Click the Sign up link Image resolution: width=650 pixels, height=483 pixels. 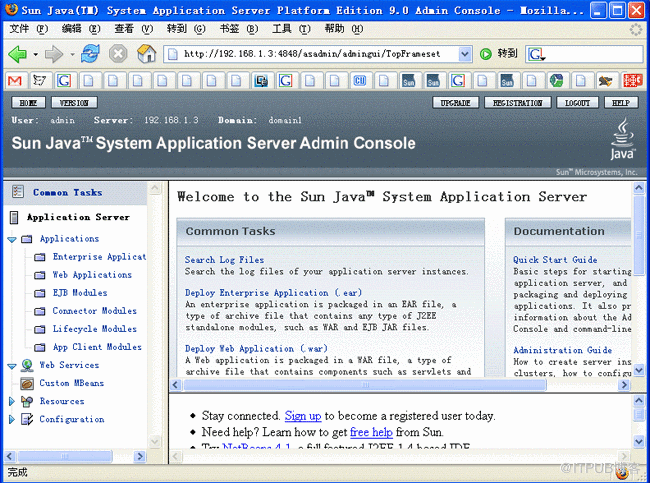tap(303, 416)
